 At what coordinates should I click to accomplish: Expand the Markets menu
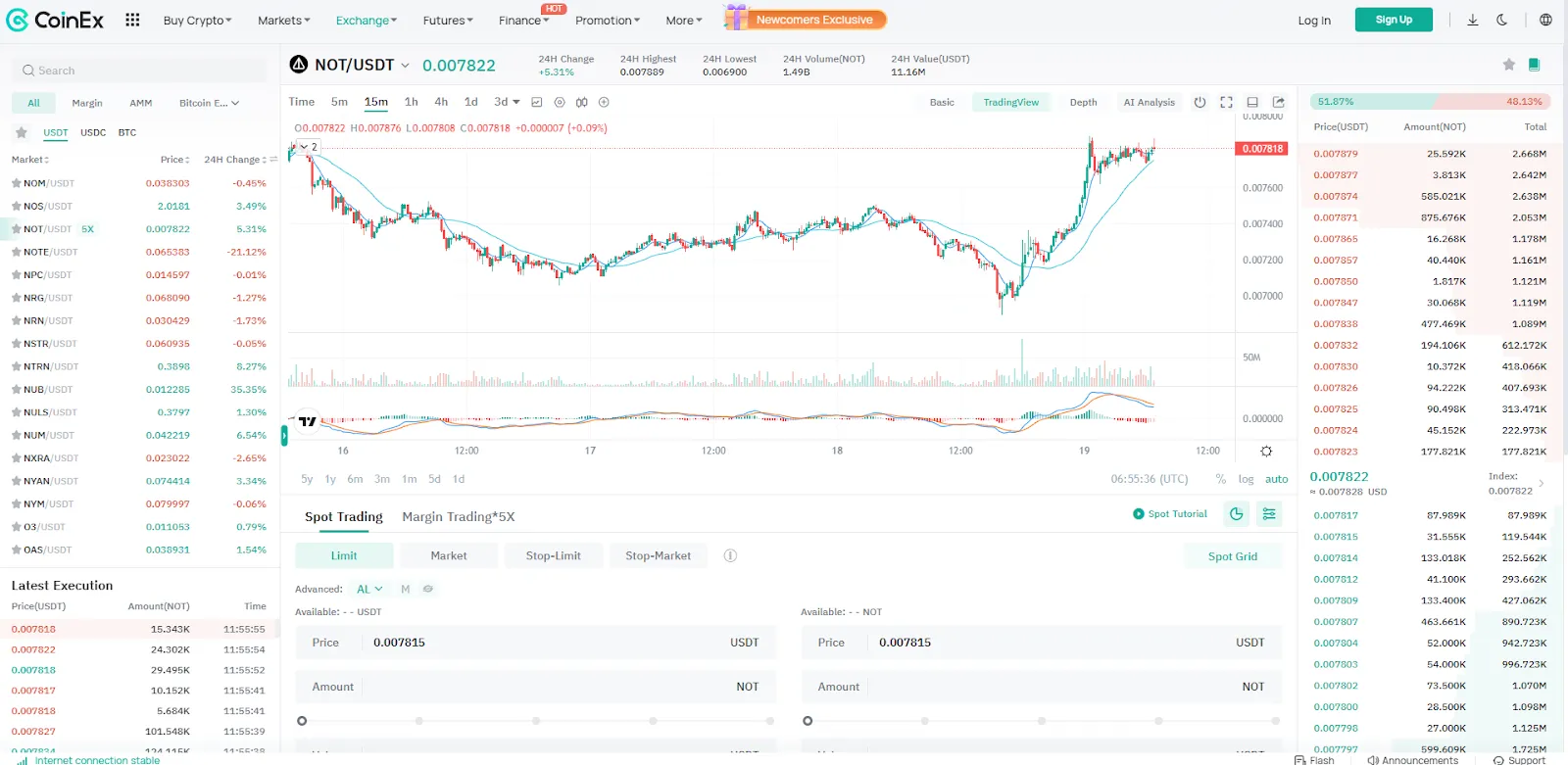[x=283, y=20]
